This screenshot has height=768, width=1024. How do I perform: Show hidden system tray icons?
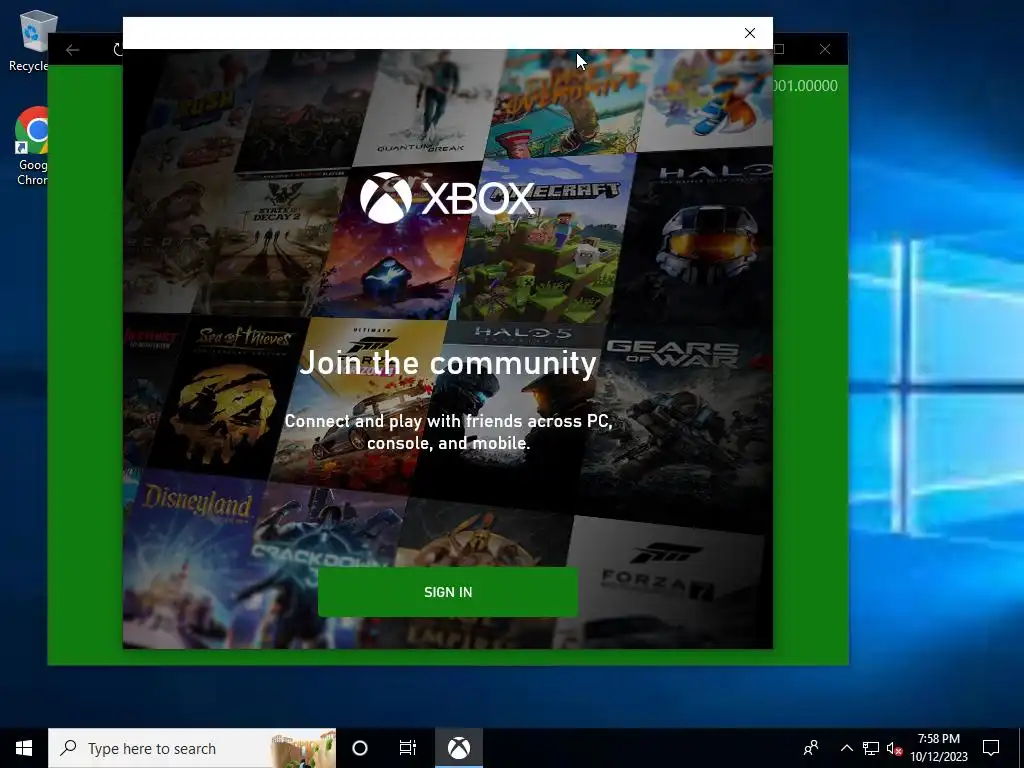point(846,748)
